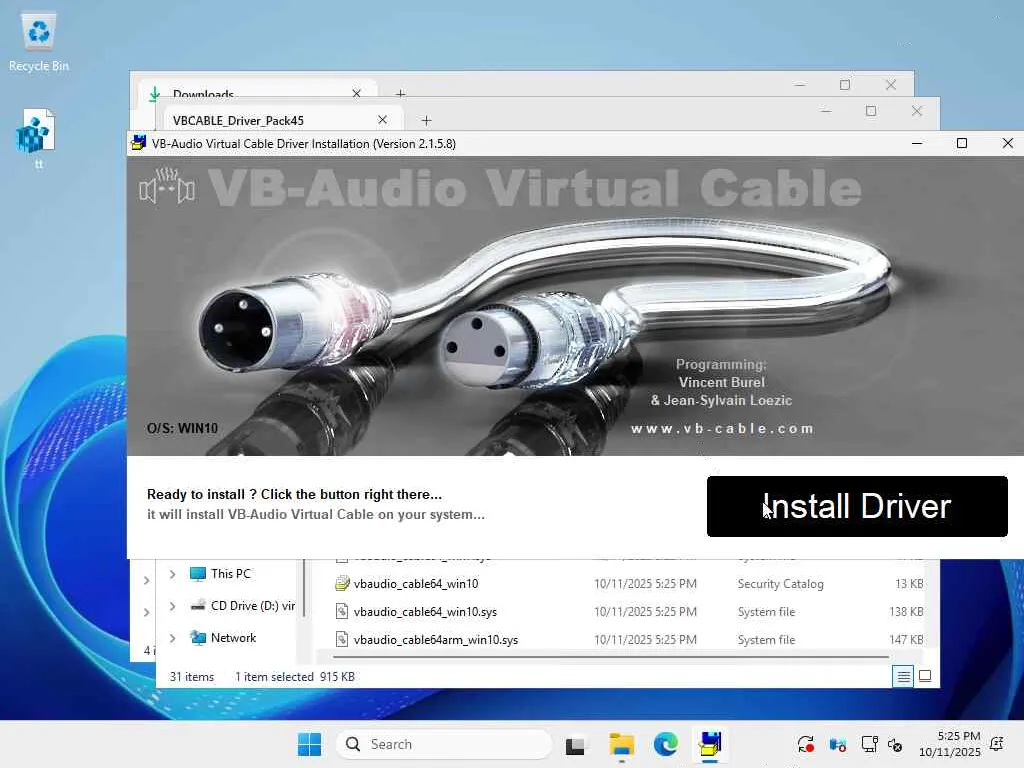Select the tt desktop shortcut icon
The height and width of the screenshot is (768, 1024).
click(37, 138)
